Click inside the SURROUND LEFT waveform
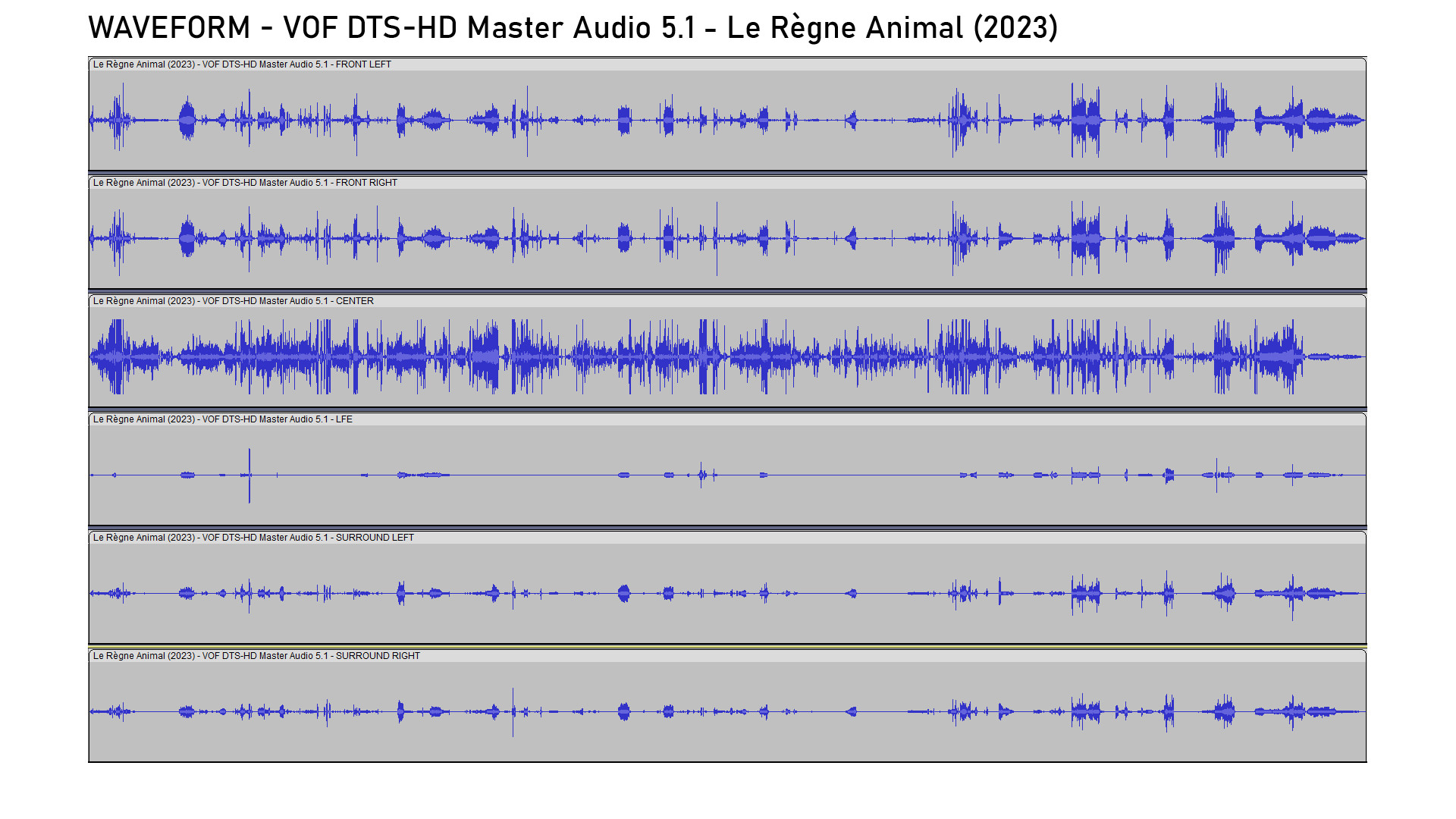Viewport: 1456px width, 819px height. click(x=727, y=593)
